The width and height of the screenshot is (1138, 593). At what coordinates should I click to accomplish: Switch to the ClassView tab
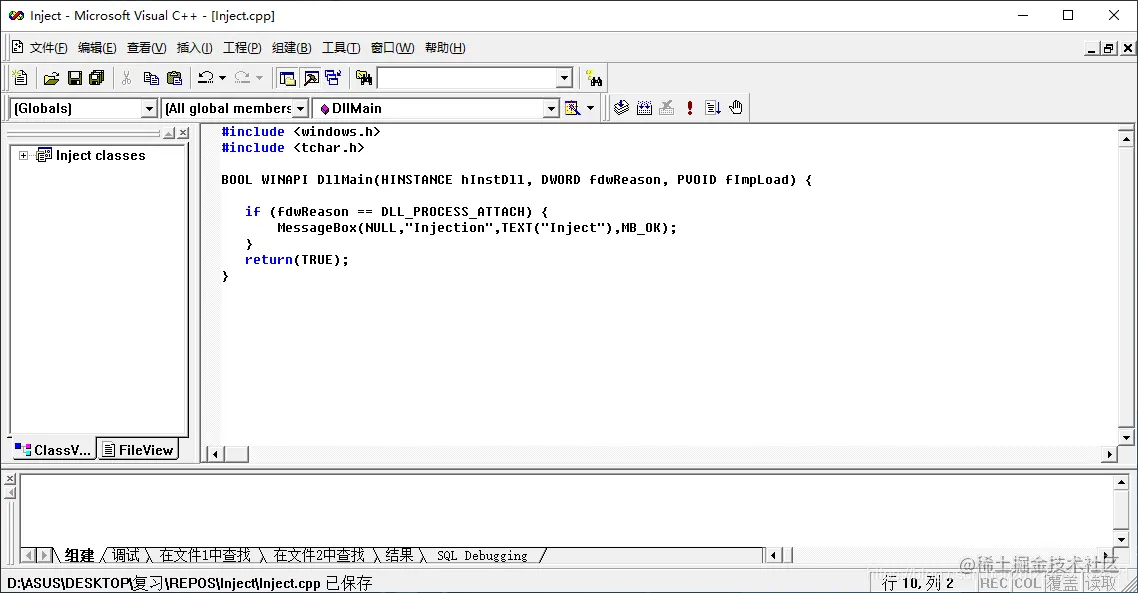coord(54,450)
